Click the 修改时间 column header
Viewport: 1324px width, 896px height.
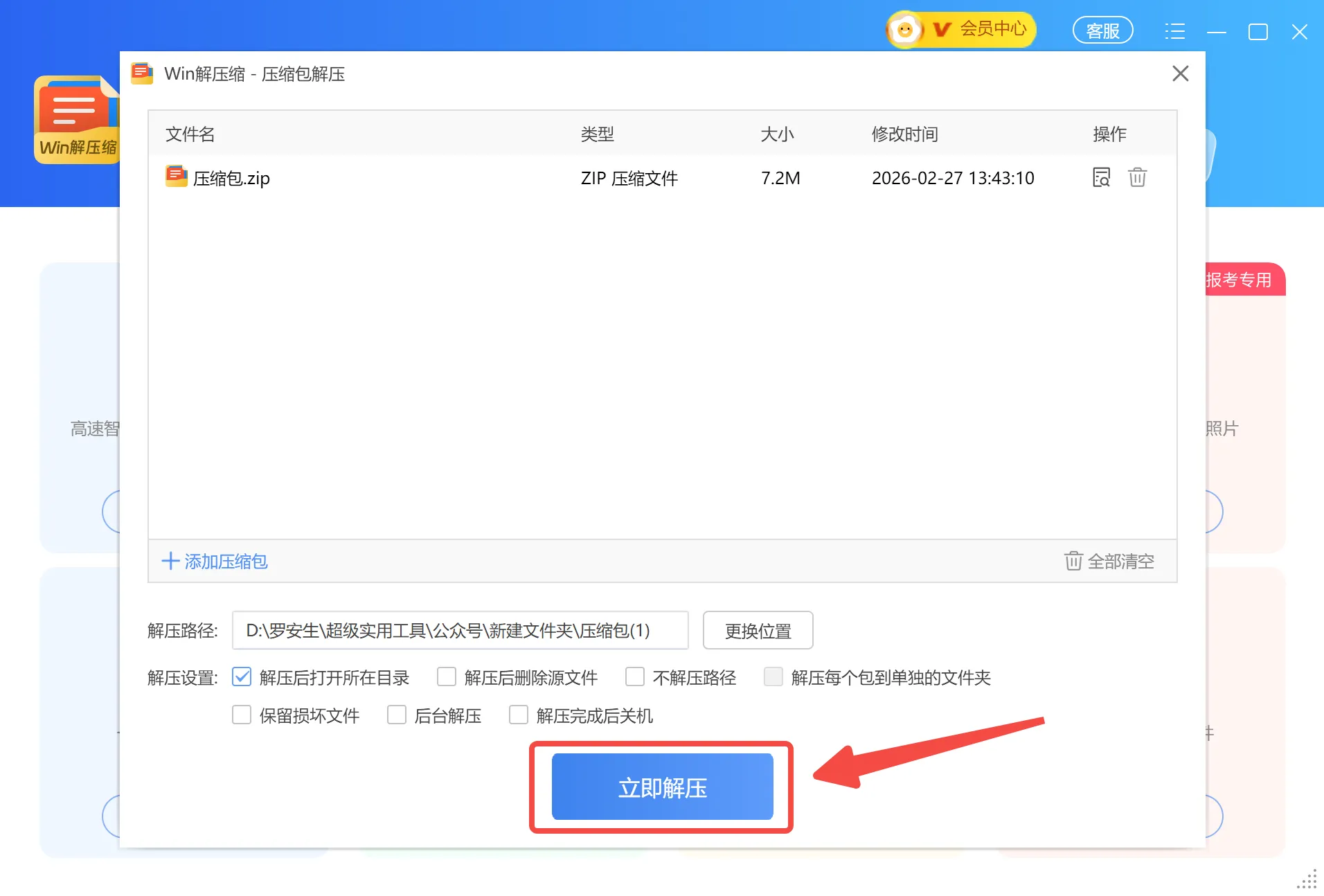(904, 134)
